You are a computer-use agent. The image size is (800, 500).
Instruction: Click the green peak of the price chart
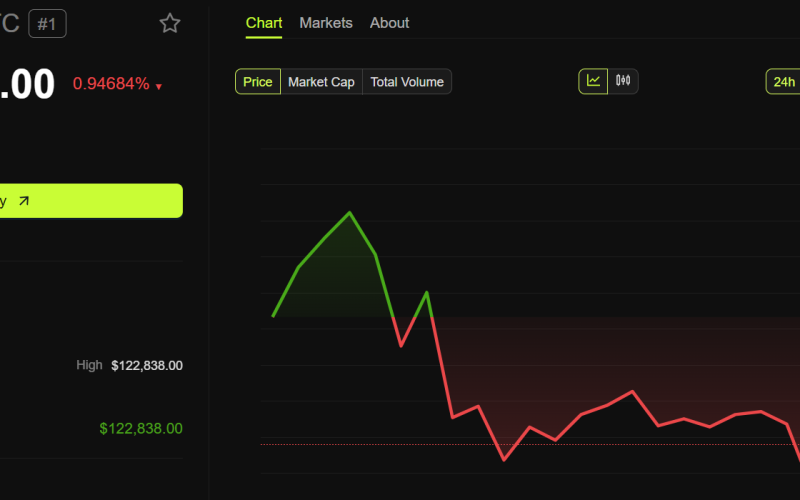(x=349, y=213)
